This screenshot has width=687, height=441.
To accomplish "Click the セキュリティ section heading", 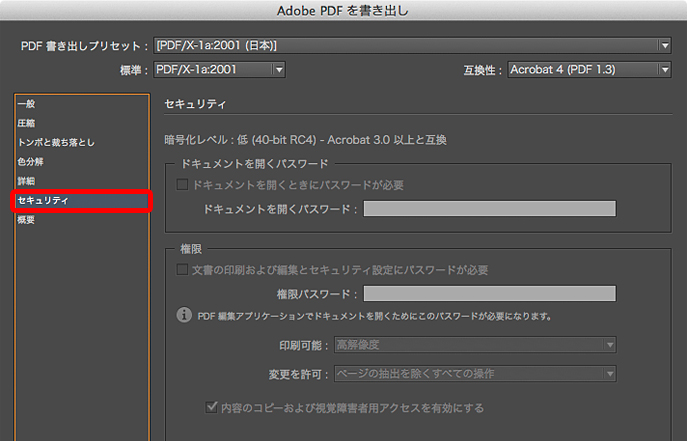I will pos(195,104).
